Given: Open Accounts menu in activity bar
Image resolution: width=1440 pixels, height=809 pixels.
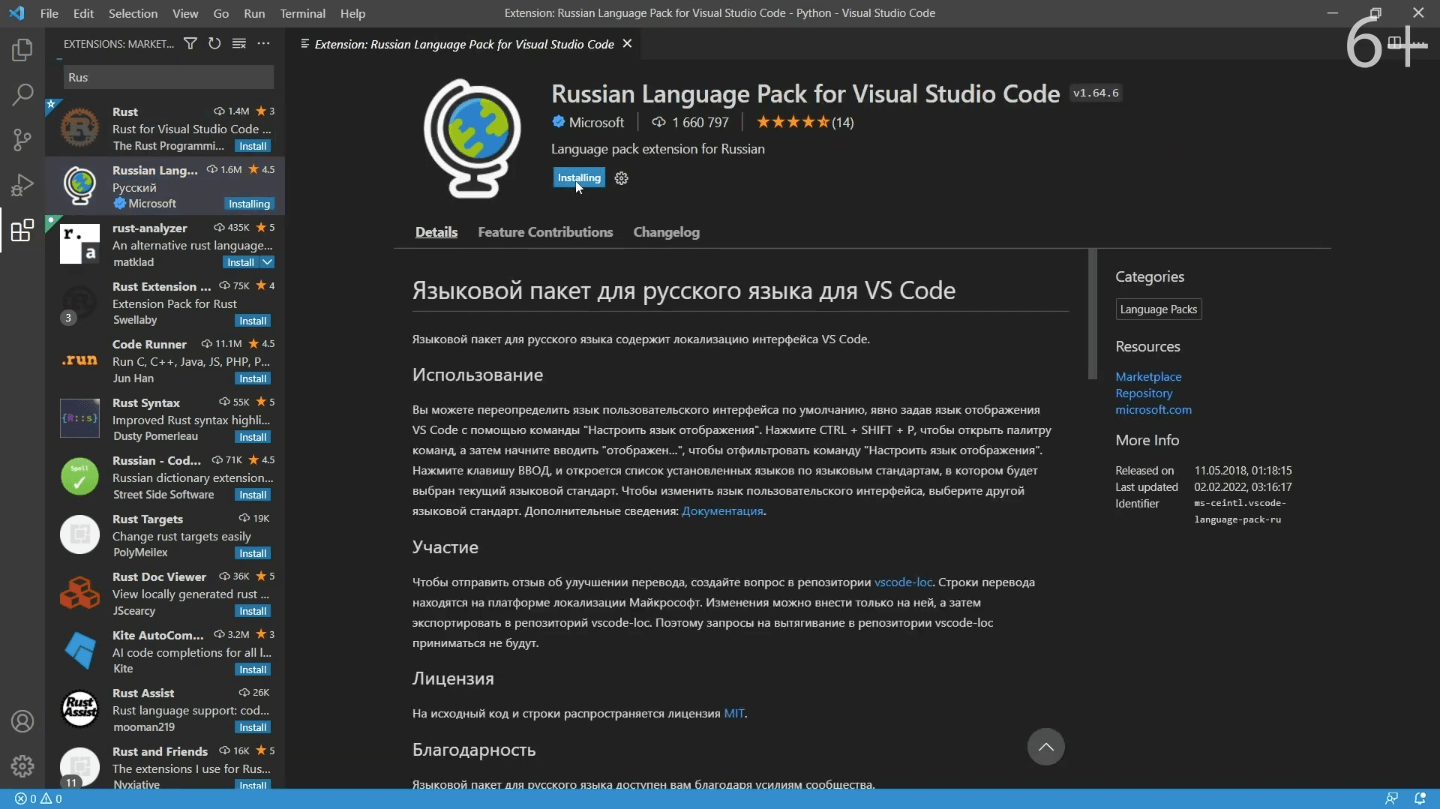Looking at the screenshot, I should tap(22, 721).
